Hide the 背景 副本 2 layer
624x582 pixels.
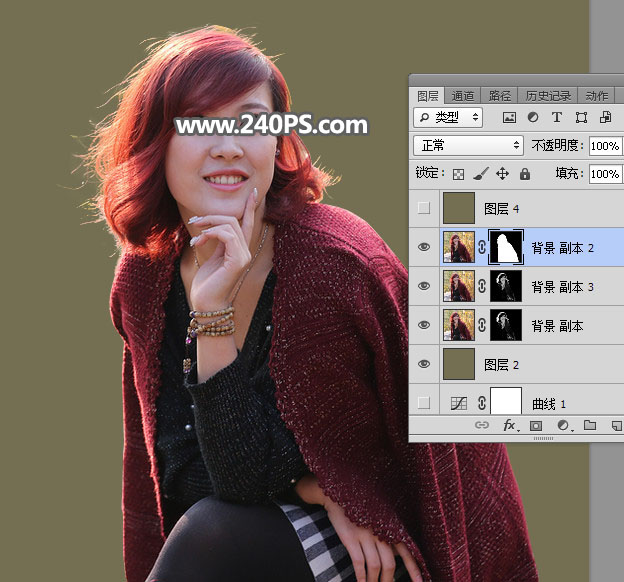click(x=424, y=247)
